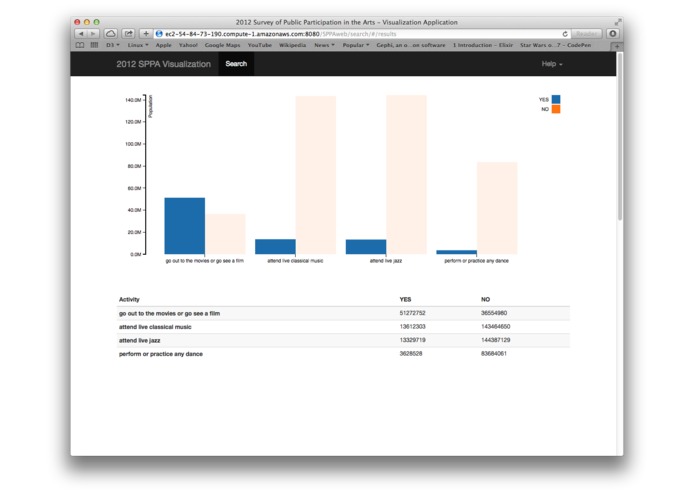
Task: Open the Linux bookmarks folder dropdown
Action: [138, 45]
